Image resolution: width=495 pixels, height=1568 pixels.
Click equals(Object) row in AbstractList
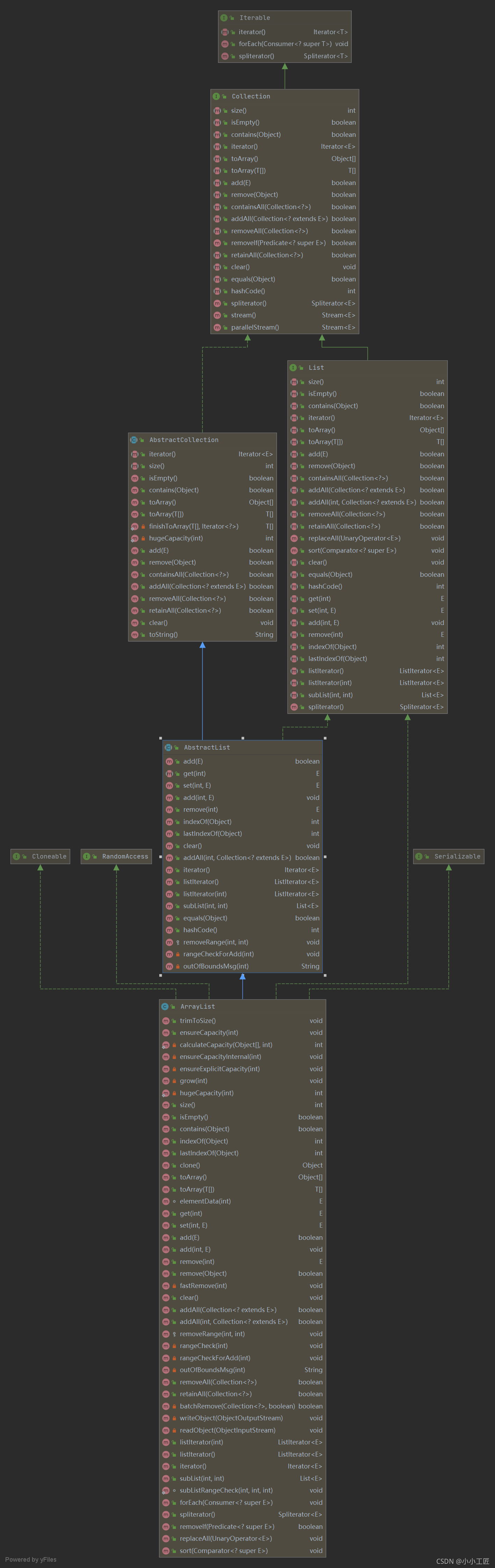pyautogui.click(x=242, y=918)
